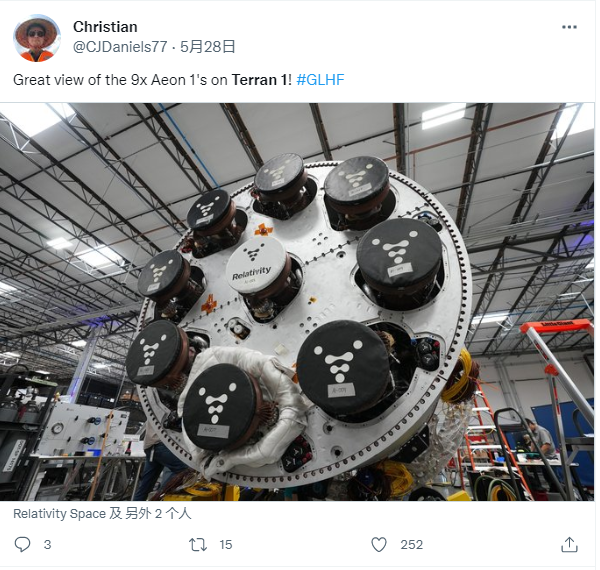The image size is (600, 570).
Task: Follow the #GLHF hashtag link
Action: click(x=320, y=80)
